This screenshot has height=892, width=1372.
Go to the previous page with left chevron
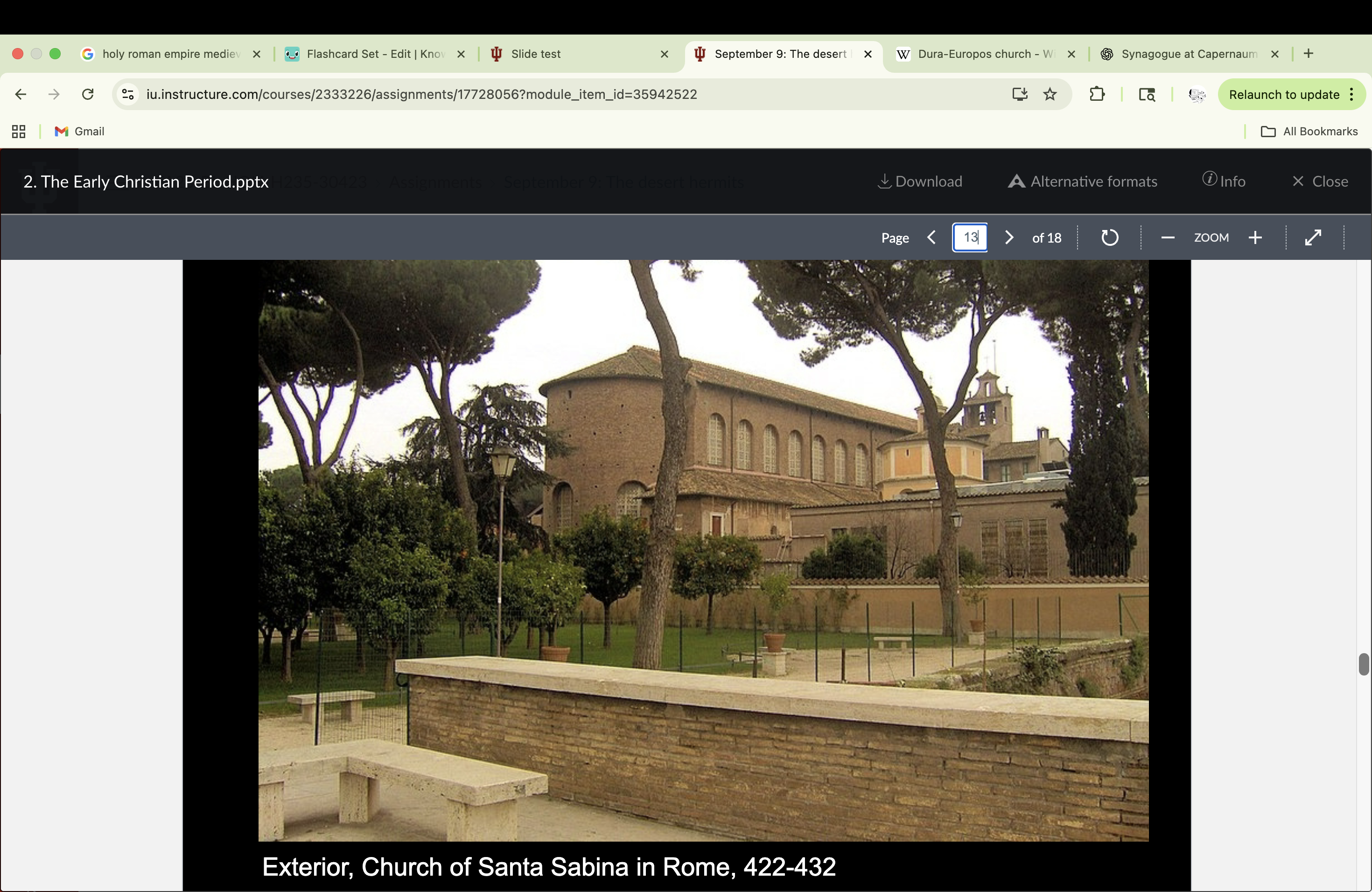tap(931, 237)
